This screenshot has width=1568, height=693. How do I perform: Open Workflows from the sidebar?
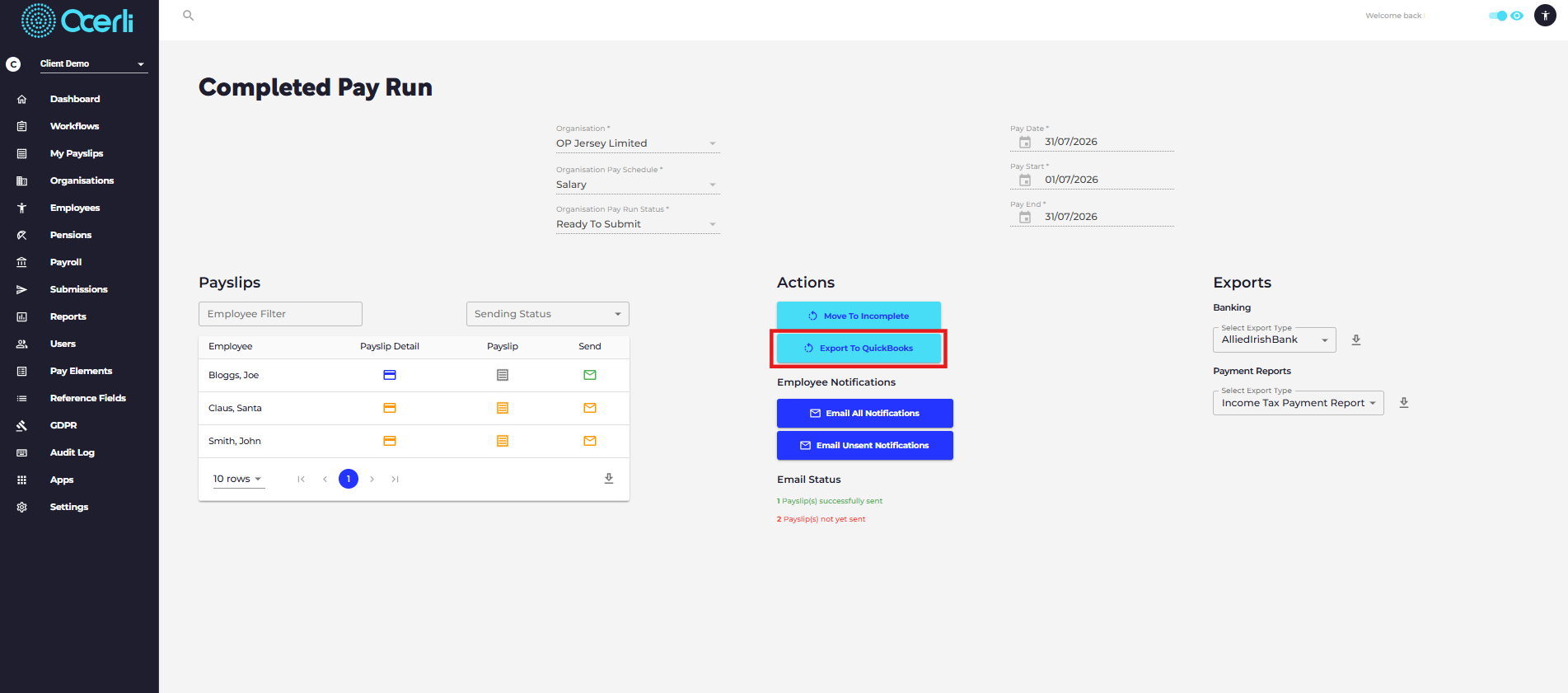(74, 126)
